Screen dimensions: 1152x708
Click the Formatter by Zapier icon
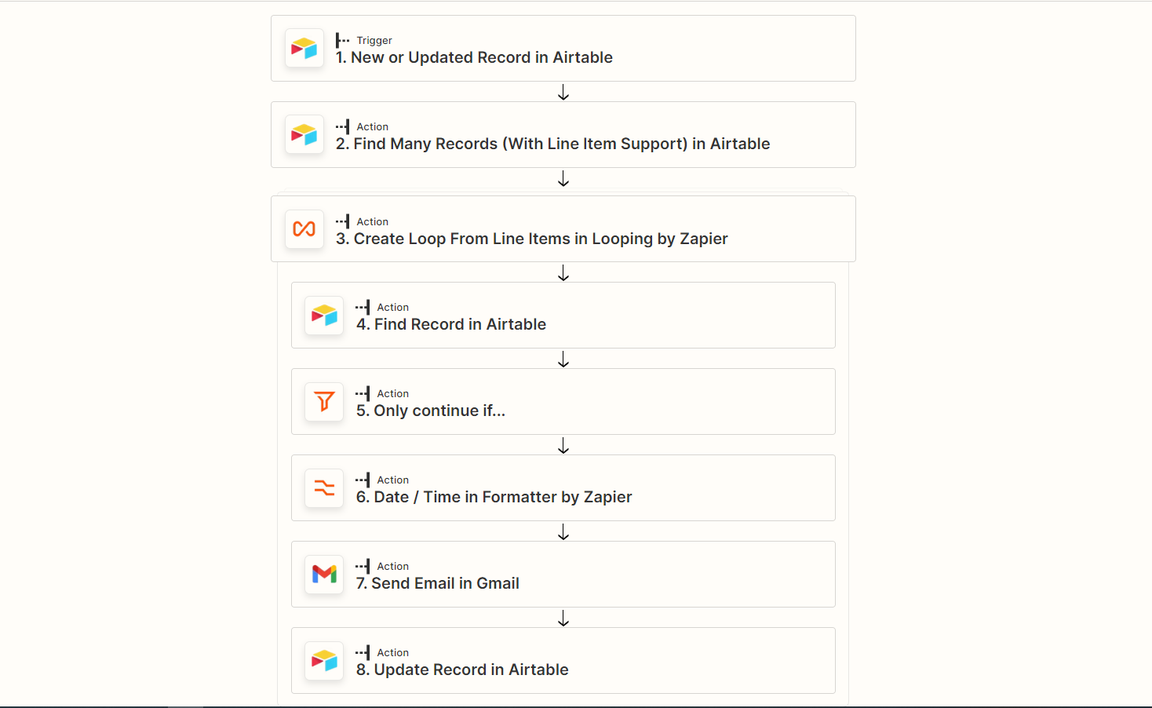click(x=324, y=488)
